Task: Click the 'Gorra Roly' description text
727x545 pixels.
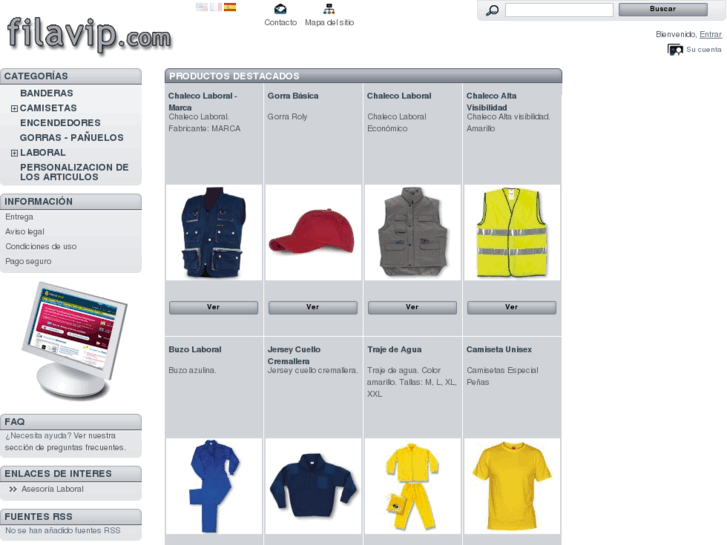Action: (x=287, y=117)
